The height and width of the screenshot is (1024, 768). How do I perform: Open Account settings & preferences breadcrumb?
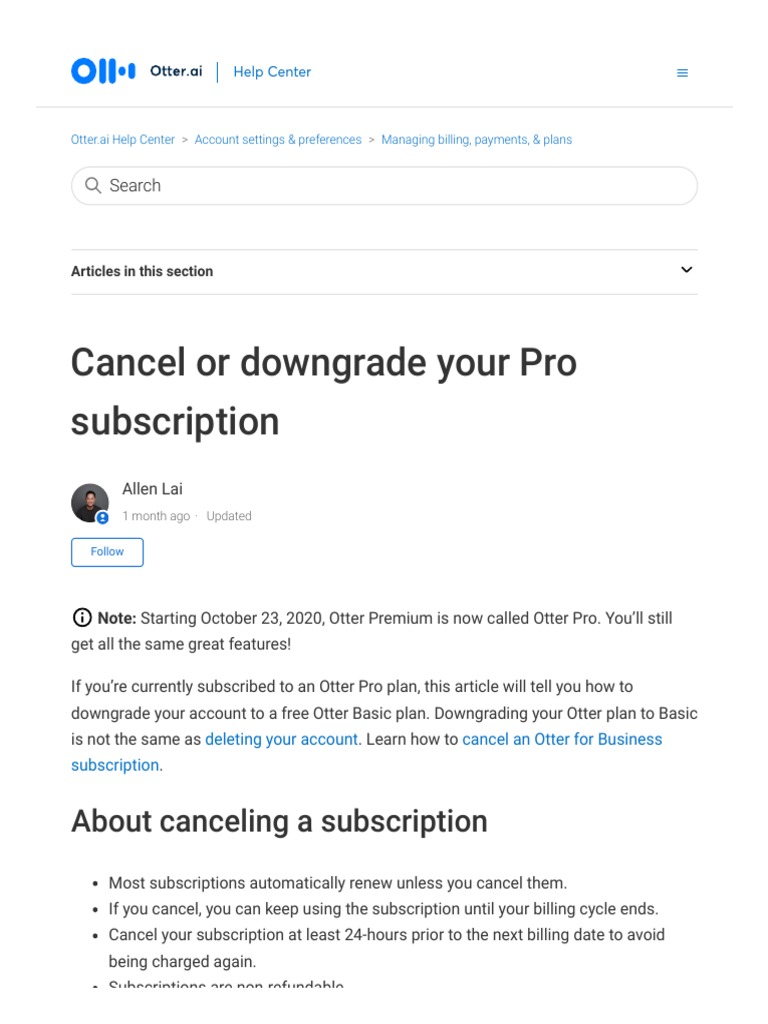[x=278, y=140]
